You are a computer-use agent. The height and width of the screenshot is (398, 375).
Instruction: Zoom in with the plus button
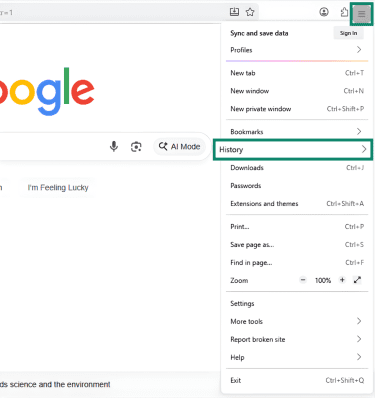(342, 280)
